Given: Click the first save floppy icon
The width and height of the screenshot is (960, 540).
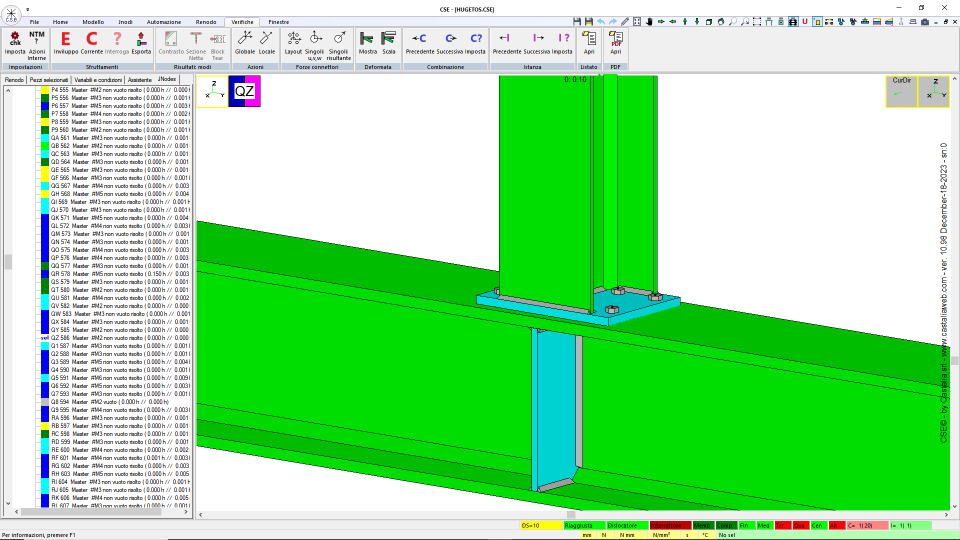Looking at the screenshot, I should point(577,21).
